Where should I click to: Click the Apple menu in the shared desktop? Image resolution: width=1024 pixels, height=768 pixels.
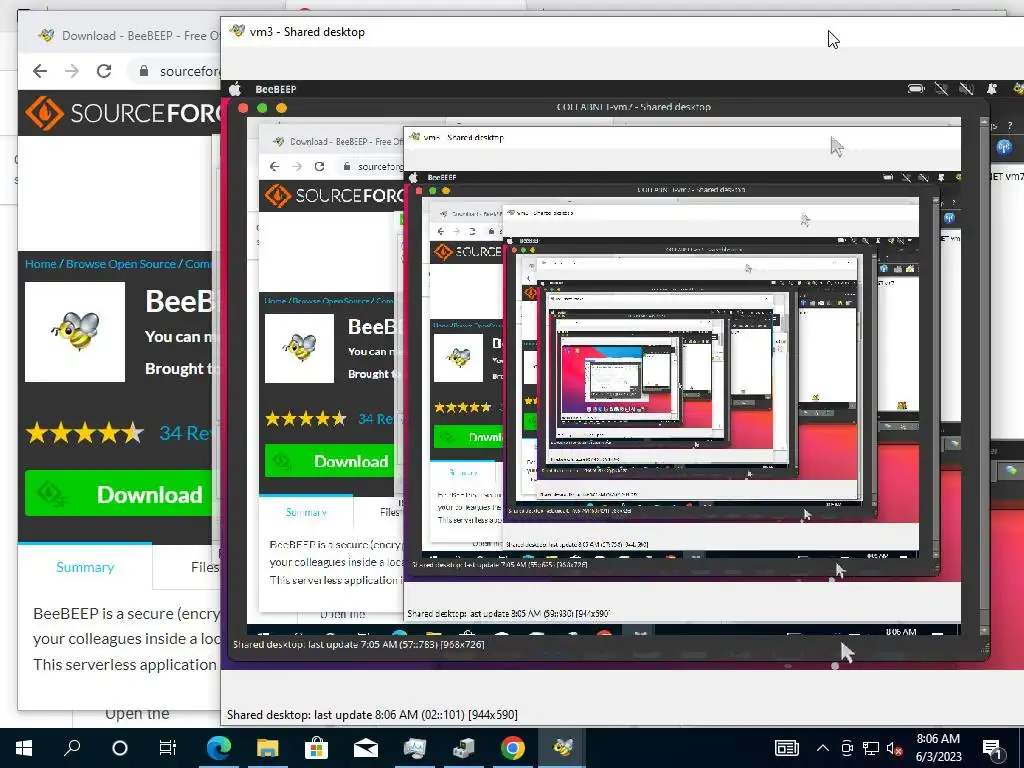[x=235, y=89]
